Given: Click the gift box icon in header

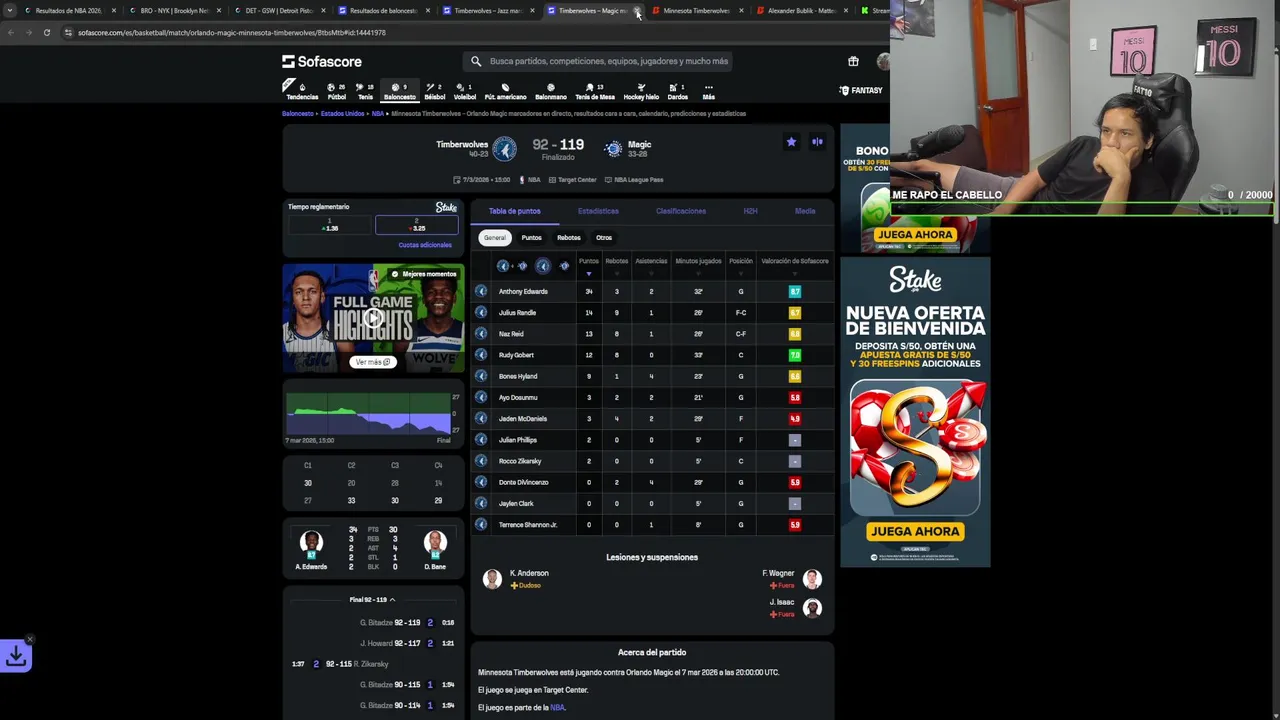Looking at the screenshot, I should pos(853,61).
